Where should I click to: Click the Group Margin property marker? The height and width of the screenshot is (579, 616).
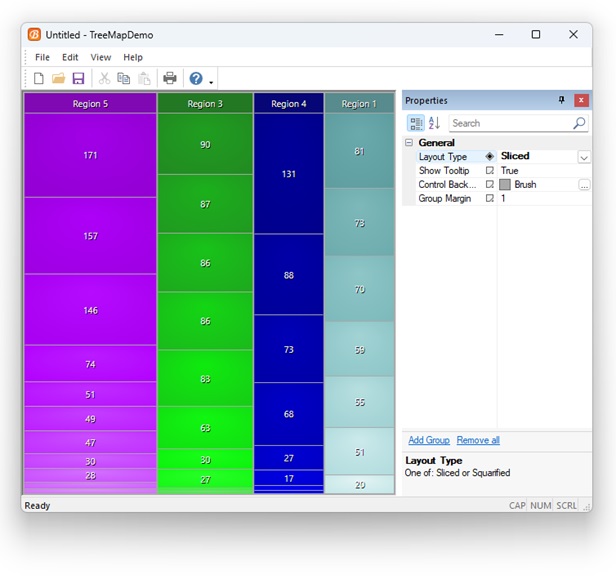coord(490,198)
